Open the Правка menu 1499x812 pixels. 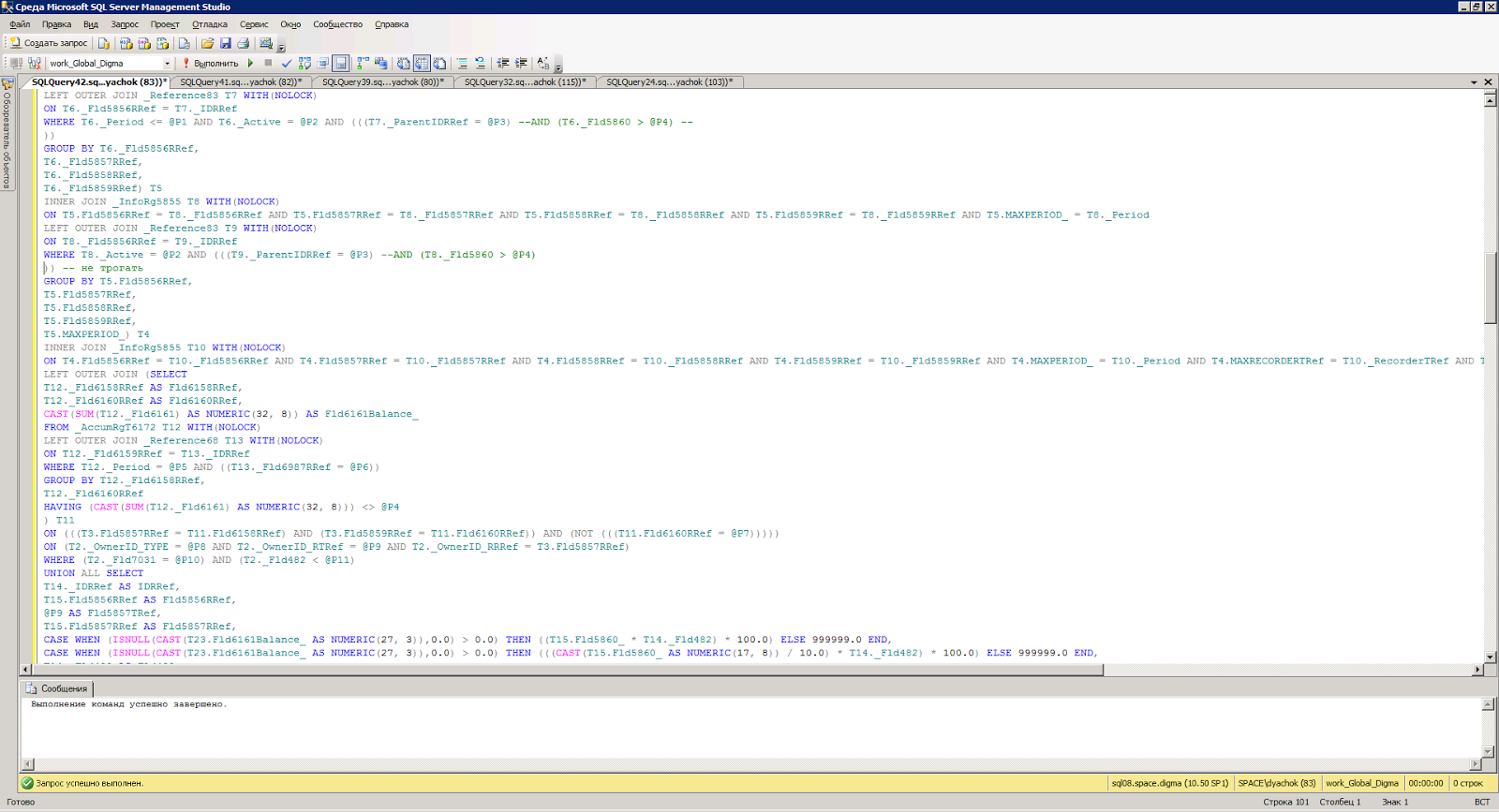click(x=56, y=24)
